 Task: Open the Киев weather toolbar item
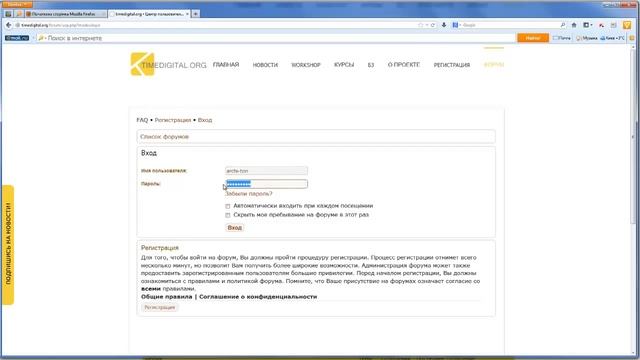click(612, 38)
